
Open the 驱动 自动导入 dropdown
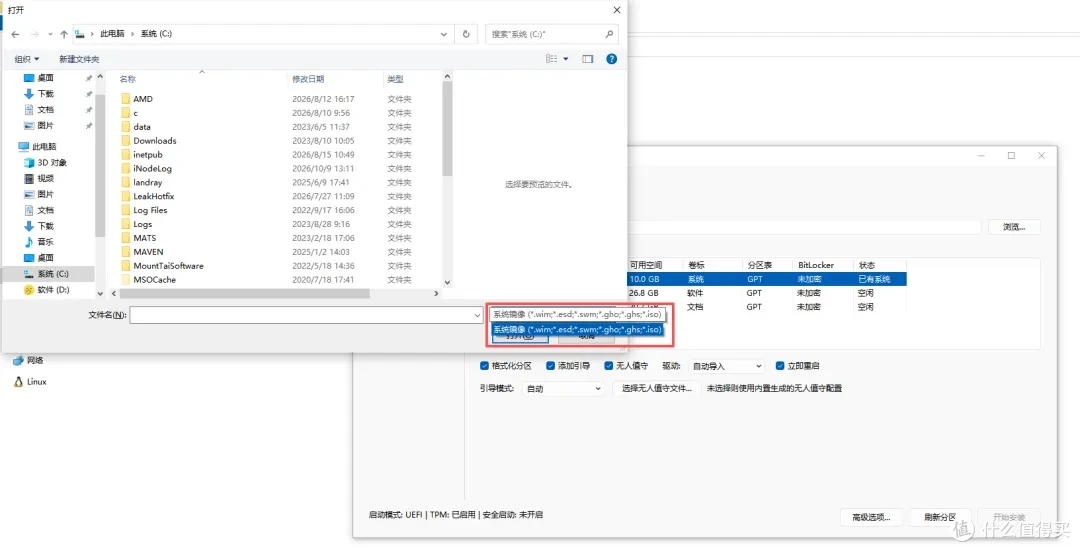(727, 366)
